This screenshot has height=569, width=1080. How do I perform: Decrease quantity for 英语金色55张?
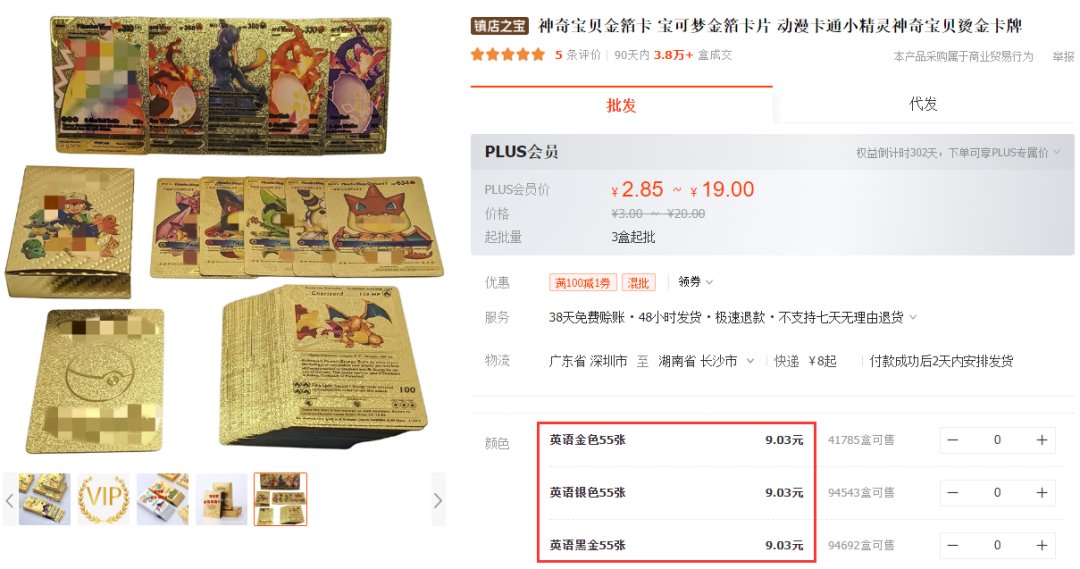953,440
